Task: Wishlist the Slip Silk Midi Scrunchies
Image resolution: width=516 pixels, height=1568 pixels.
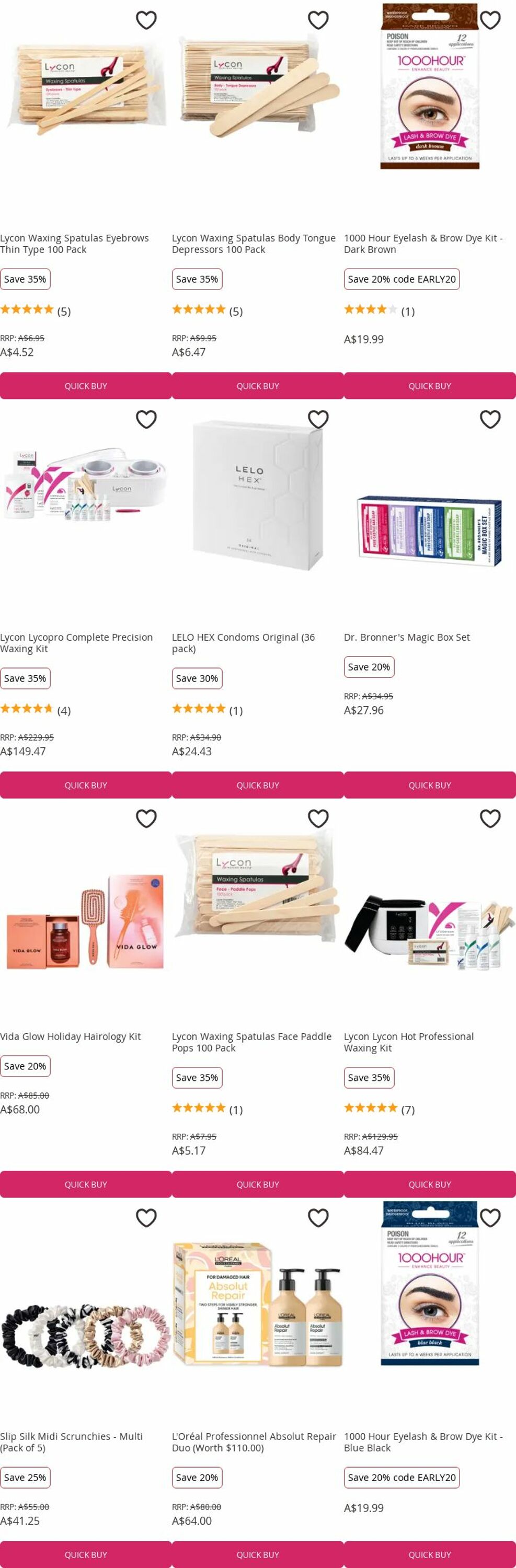Action: 146,1218
